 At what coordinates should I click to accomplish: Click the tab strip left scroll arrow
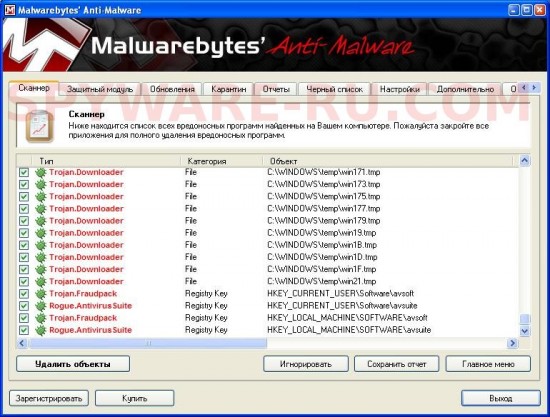(x=524, y=88)
